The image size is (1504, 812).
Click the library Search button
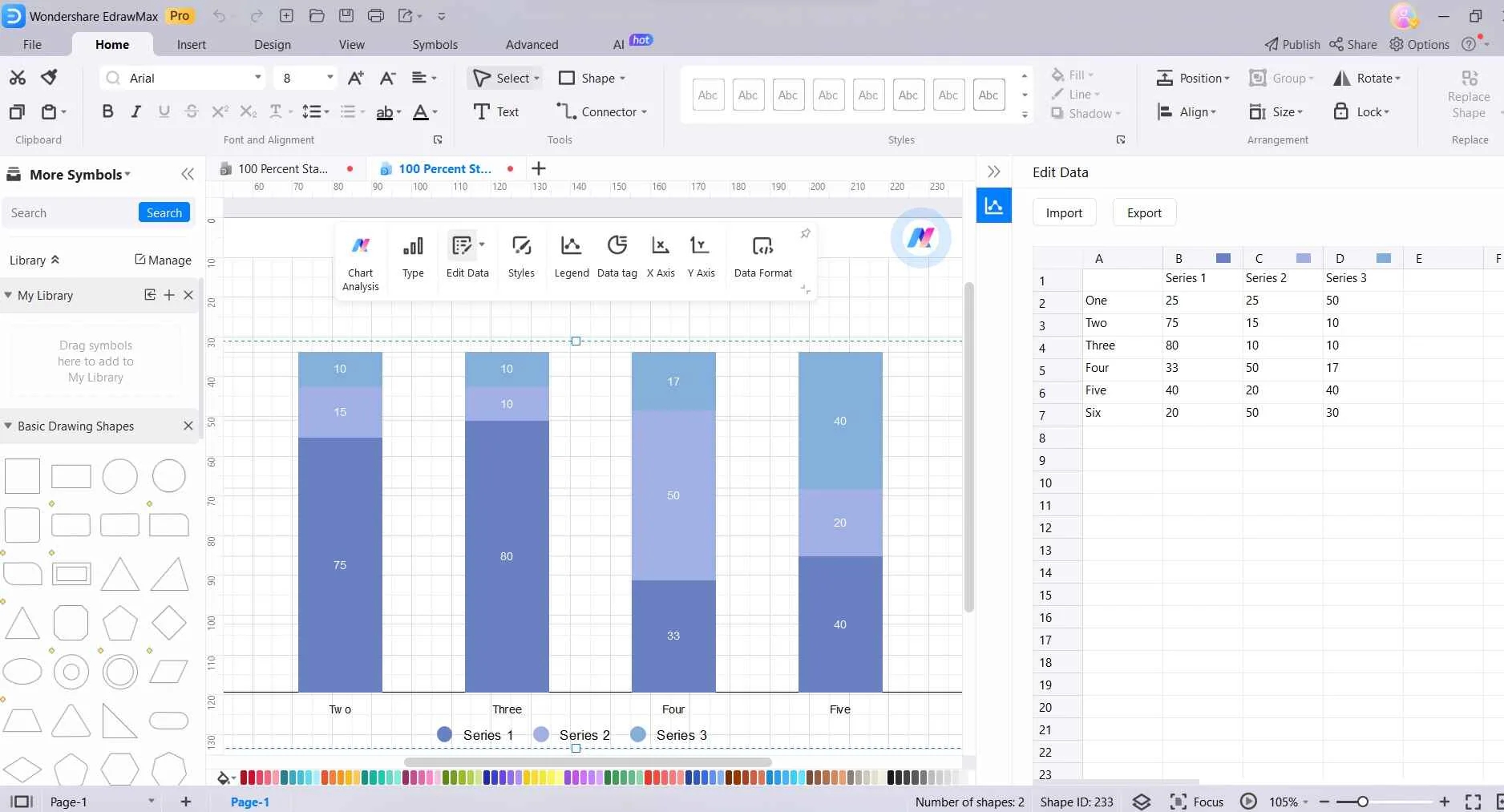point(164,212)
